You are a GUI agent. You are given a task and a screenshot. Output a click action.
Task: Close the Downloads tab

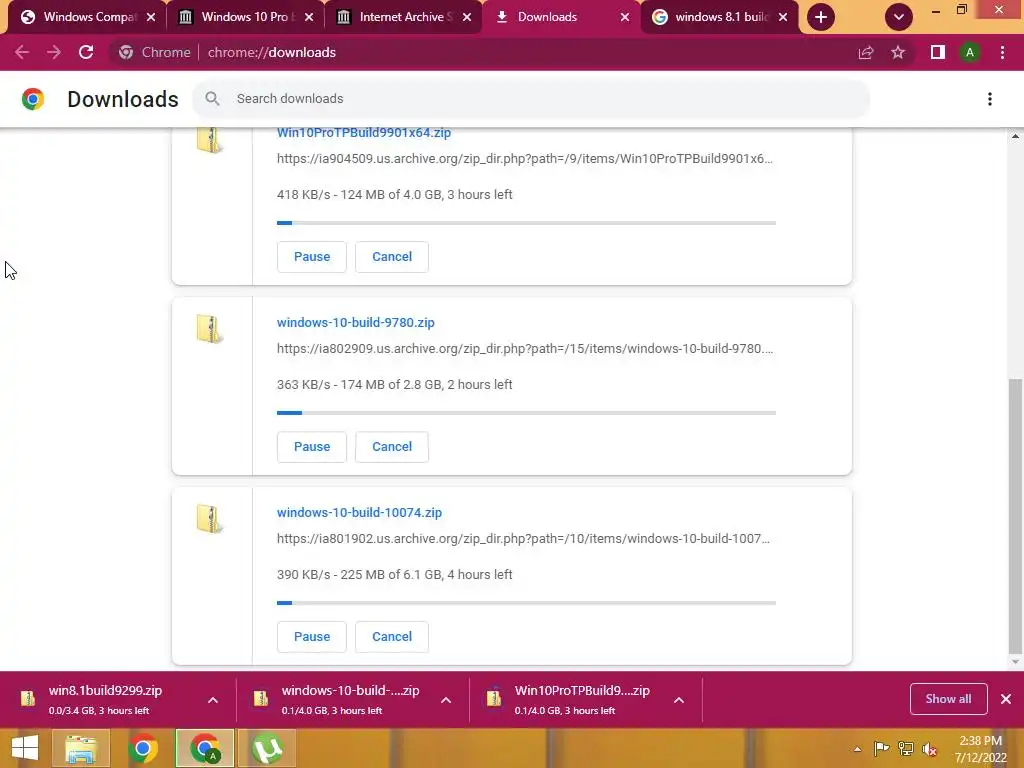(625, 17)
